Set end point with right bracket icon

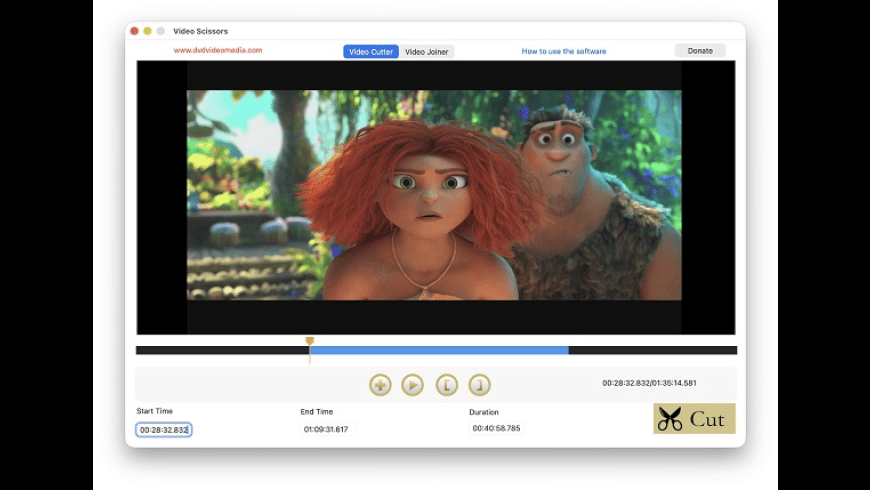click(479, 385)
